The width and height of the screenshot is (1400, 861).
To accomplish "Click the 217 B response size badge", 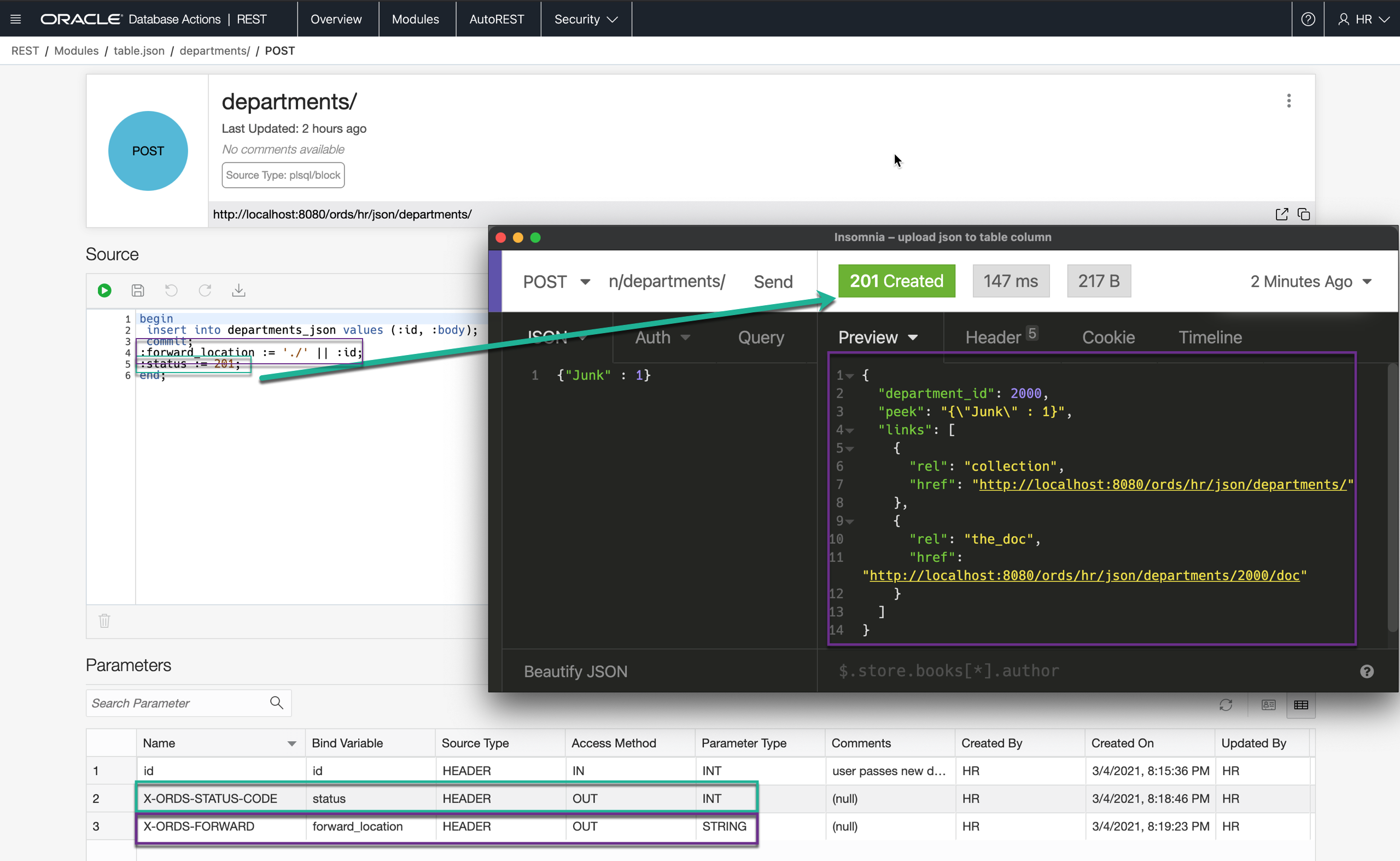I will (1098, 281).
